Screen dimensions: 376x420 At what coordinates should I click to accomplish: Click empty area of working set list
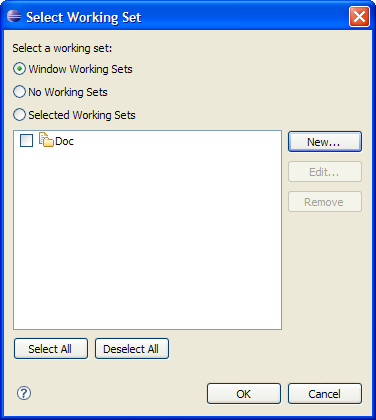tap(147, 240)
